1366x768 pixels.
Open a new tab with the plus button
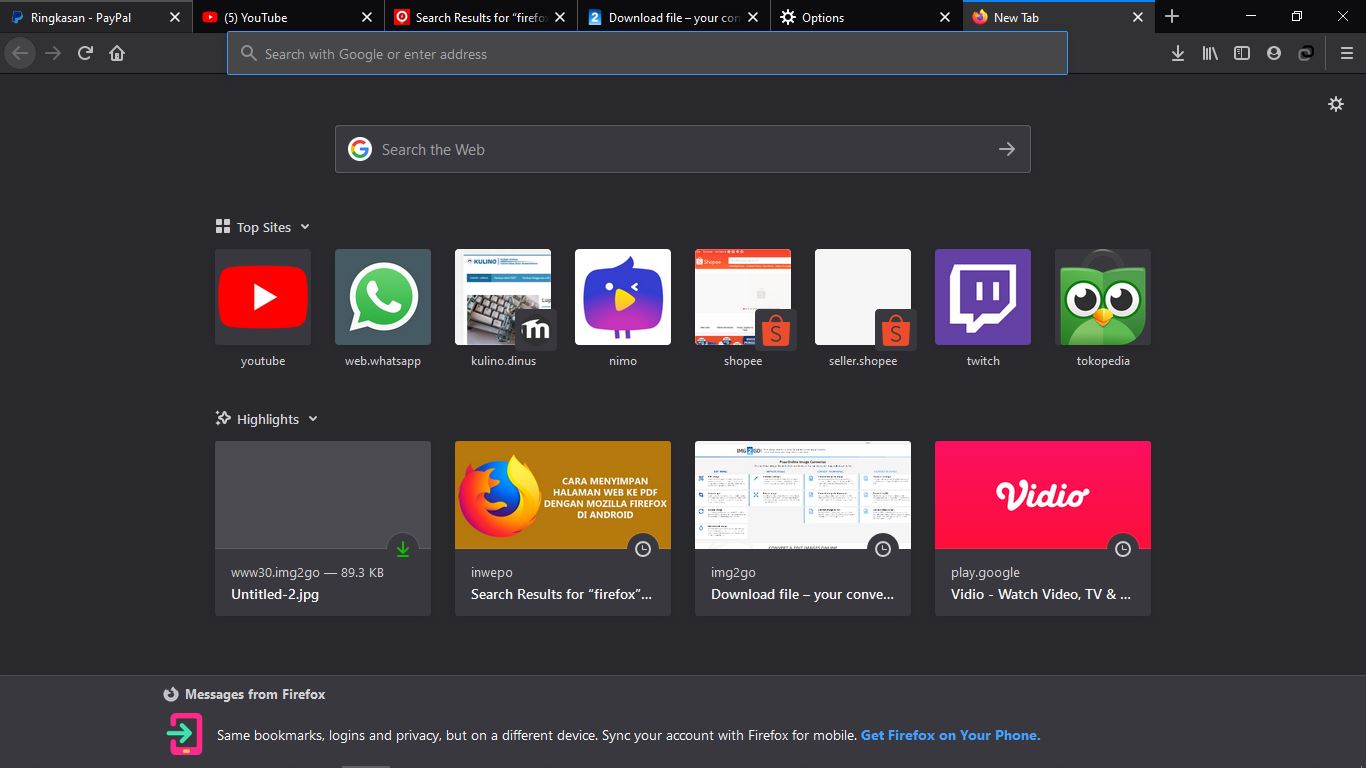pyautogui.click(x=1172, y=17)
